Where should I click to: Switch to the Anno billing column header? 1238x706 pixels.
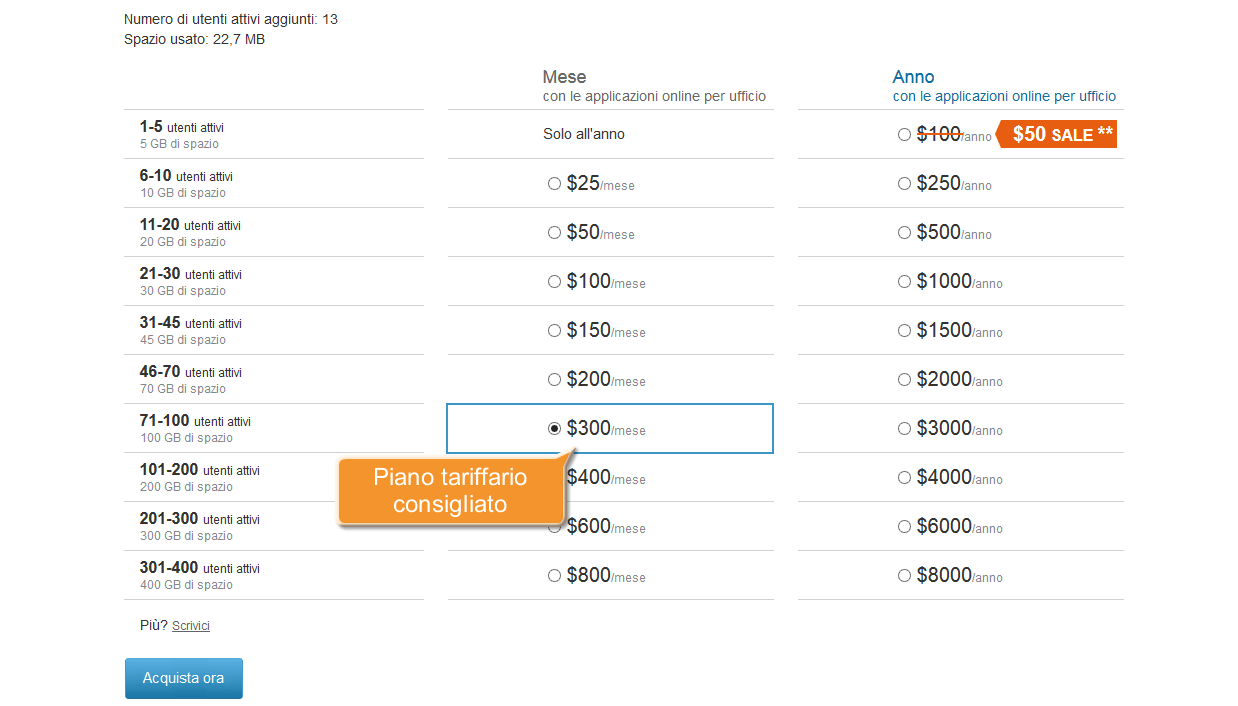[x=913, y=77]
